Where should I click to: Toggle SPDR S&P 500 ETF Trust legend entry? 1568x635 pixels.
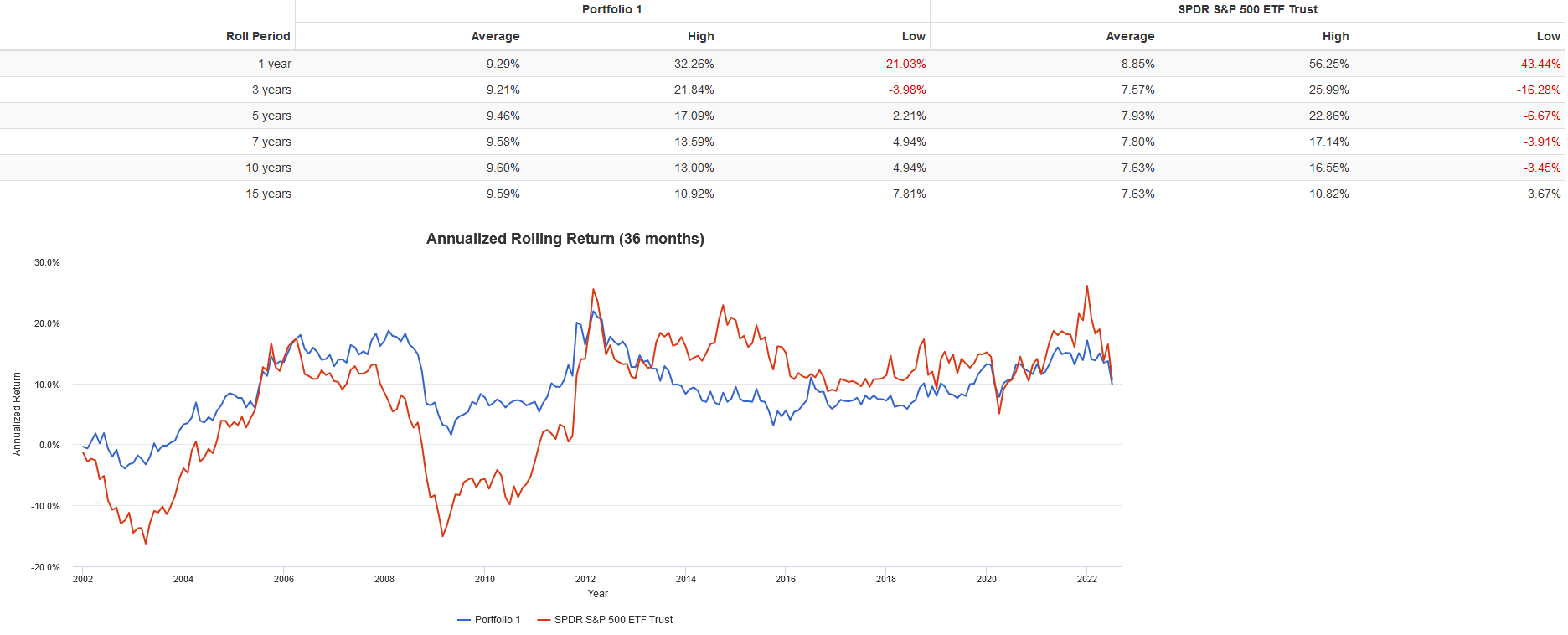pyautogui.click(x=613, y=620)
